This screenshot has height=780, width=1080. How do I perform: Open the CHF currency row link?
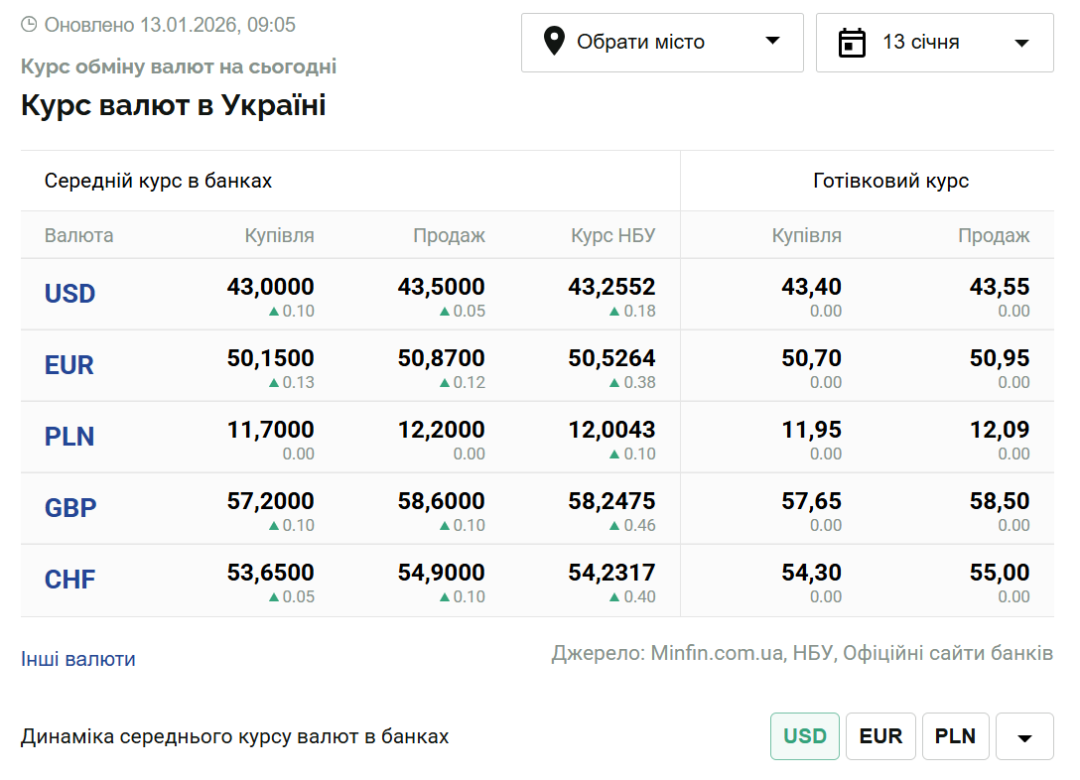pyautogui.click(x=70, y=579)
